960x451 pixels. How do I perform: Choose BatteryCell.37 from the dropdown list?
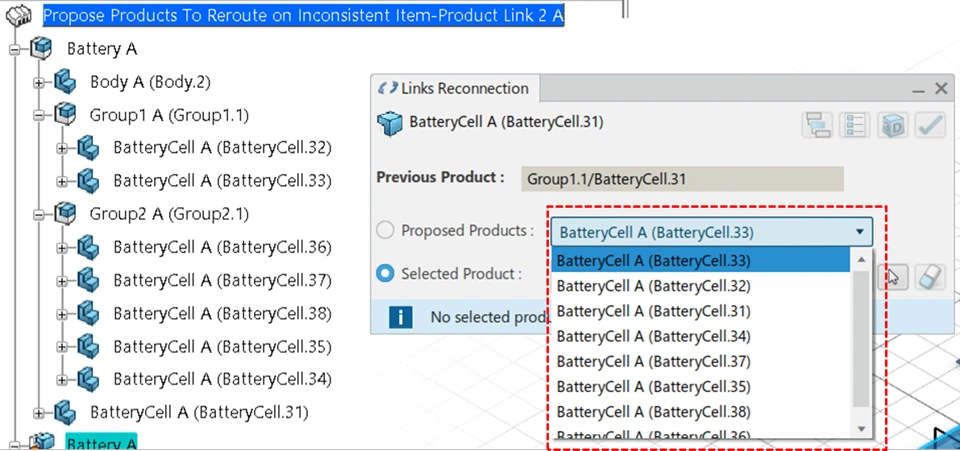(x=653, y=361)
